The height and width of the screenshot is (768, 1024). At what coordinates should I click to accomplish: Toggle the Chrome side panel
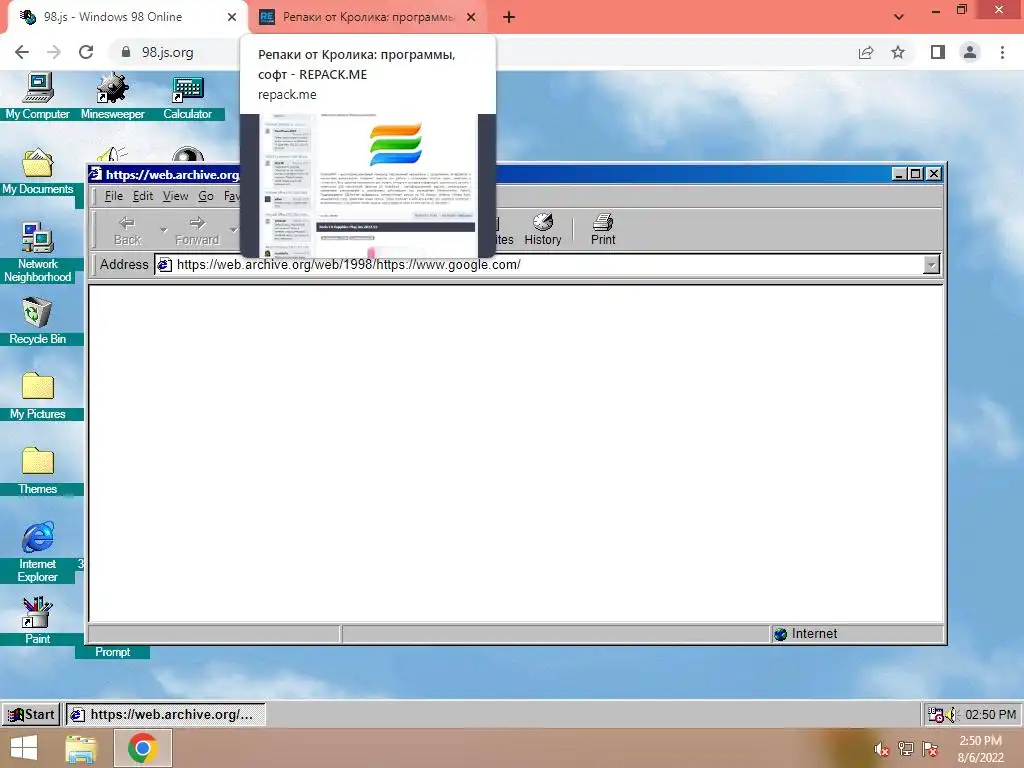938,52
